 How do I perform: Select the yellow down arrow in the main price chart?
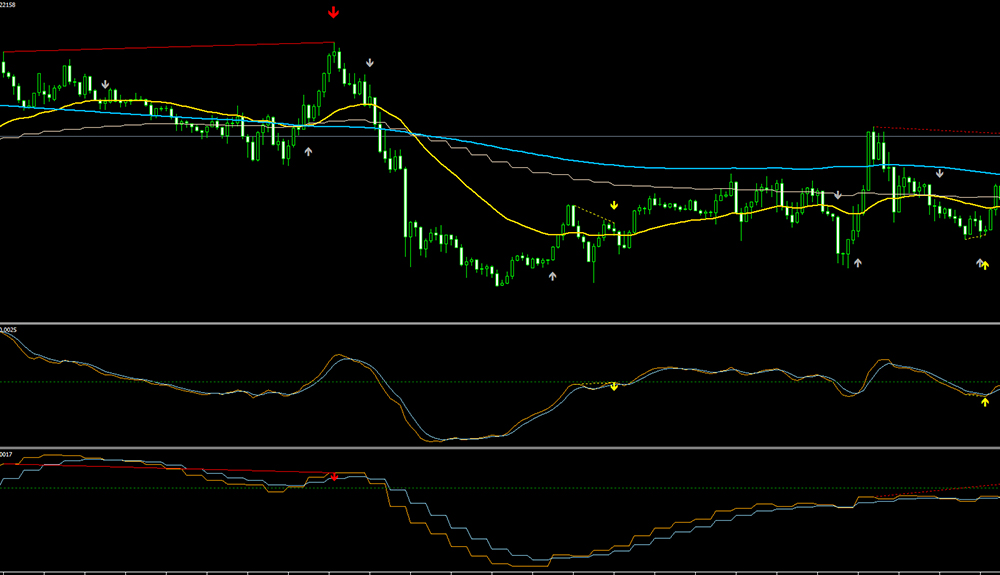(x=614, y=205)
